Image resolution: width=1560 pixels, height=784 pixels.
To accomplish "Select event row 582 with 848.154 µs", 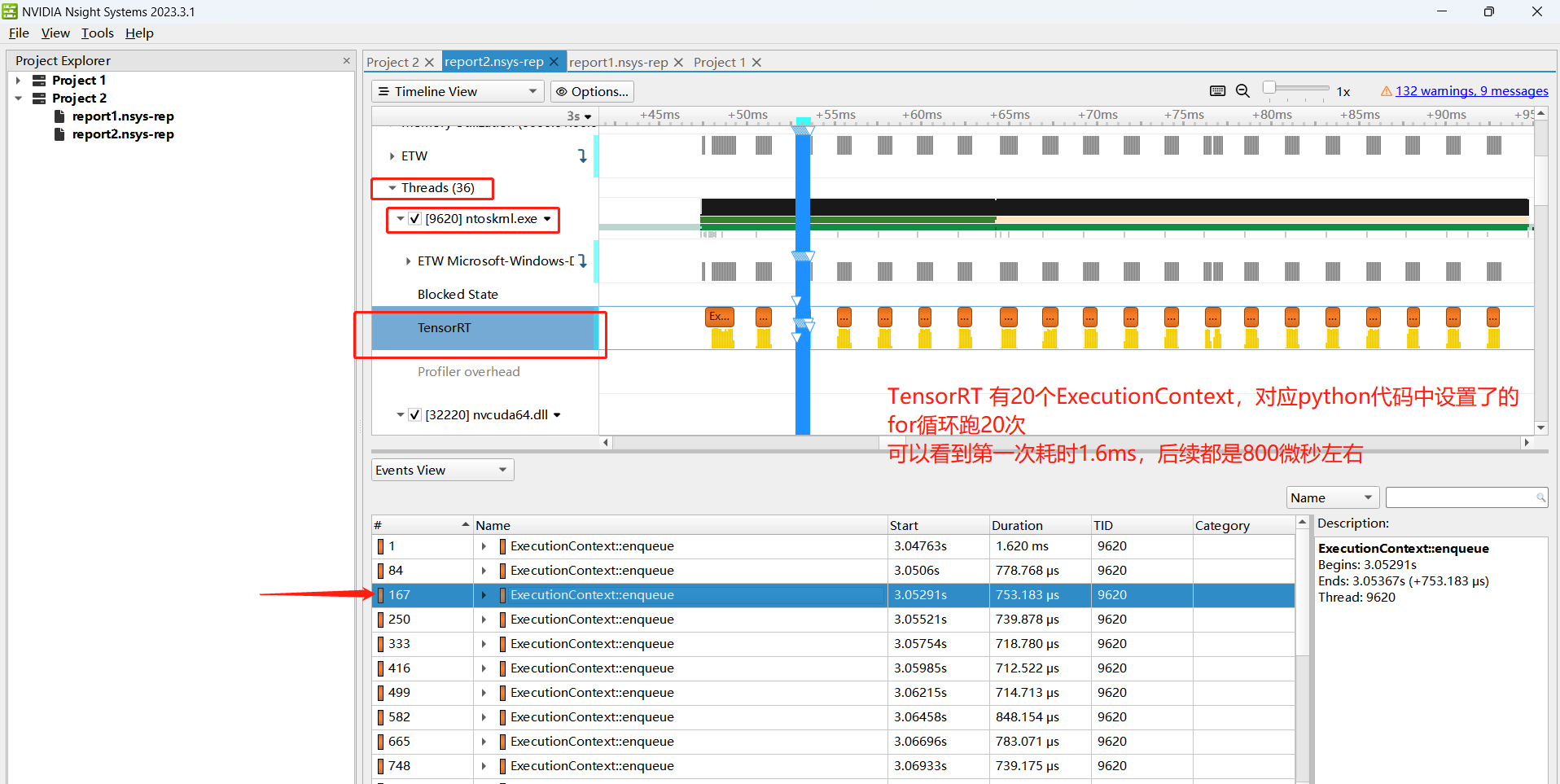I will pyautogui.click(x=834, y=717).
